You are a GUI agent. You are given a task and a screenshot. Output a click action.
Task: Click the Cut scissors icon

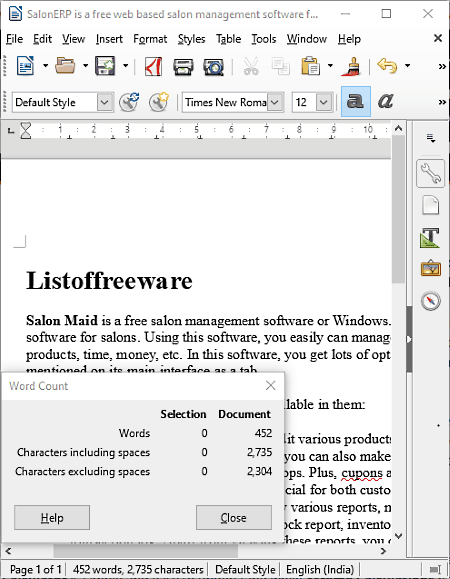click(x=251, y=66)
